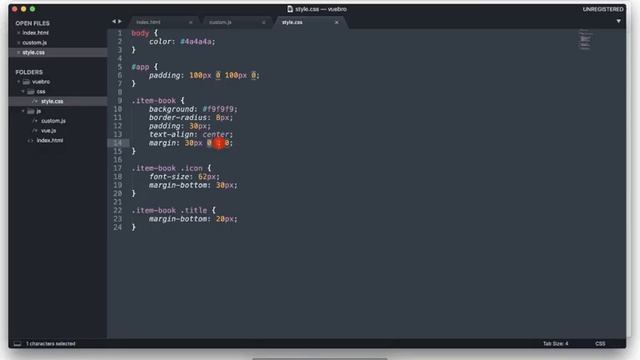Close the index.html tab using its x

191,22
